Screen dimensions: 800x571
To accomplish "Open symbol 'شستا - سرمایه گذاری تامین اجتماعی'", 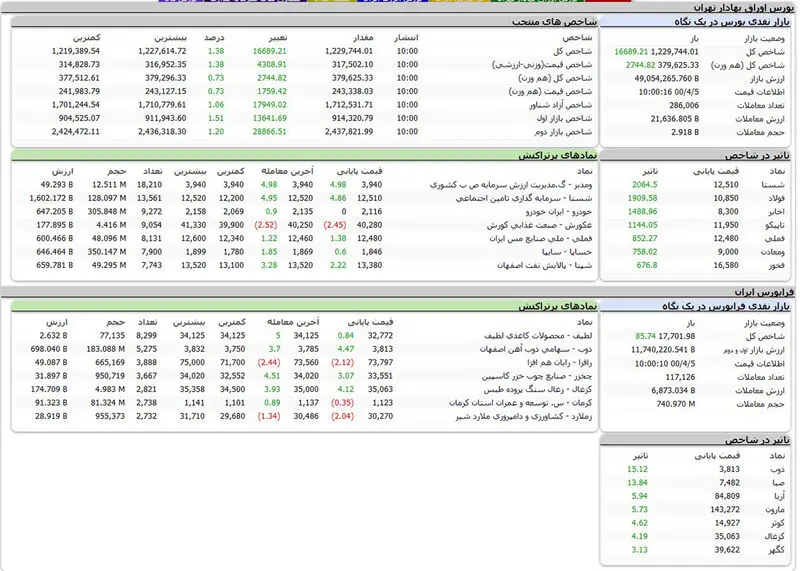I will point(523,198).
